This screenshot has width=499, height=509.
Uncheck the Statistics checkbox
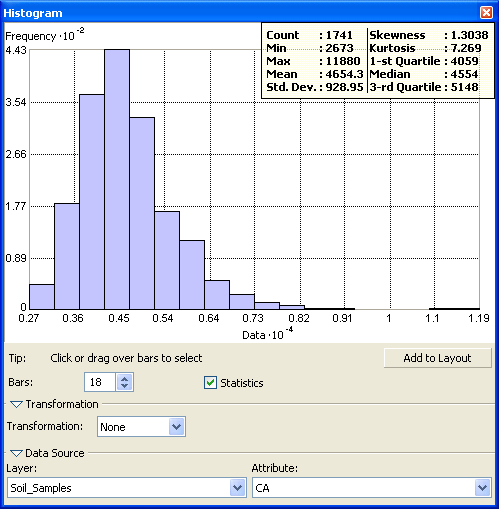[210, 383]
